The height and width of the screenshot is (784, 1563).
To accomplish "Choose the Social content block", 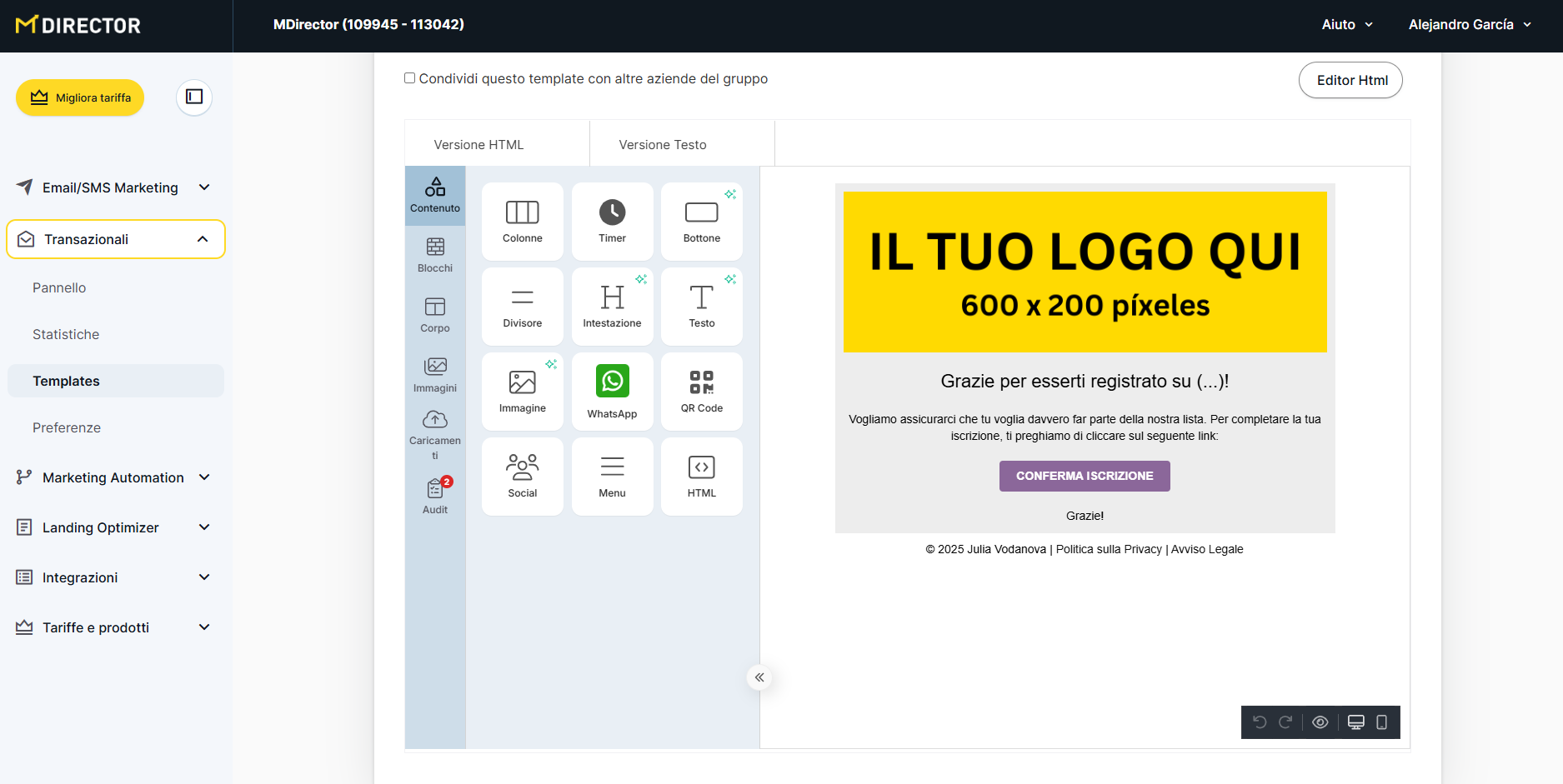I will pyautogui.click(x=522, y=476).
